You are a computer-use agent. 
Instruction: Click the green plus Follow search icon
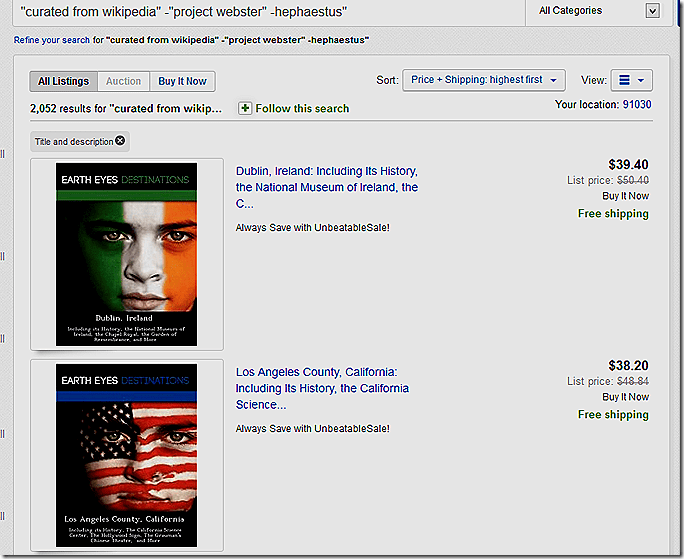click(245, 108)
